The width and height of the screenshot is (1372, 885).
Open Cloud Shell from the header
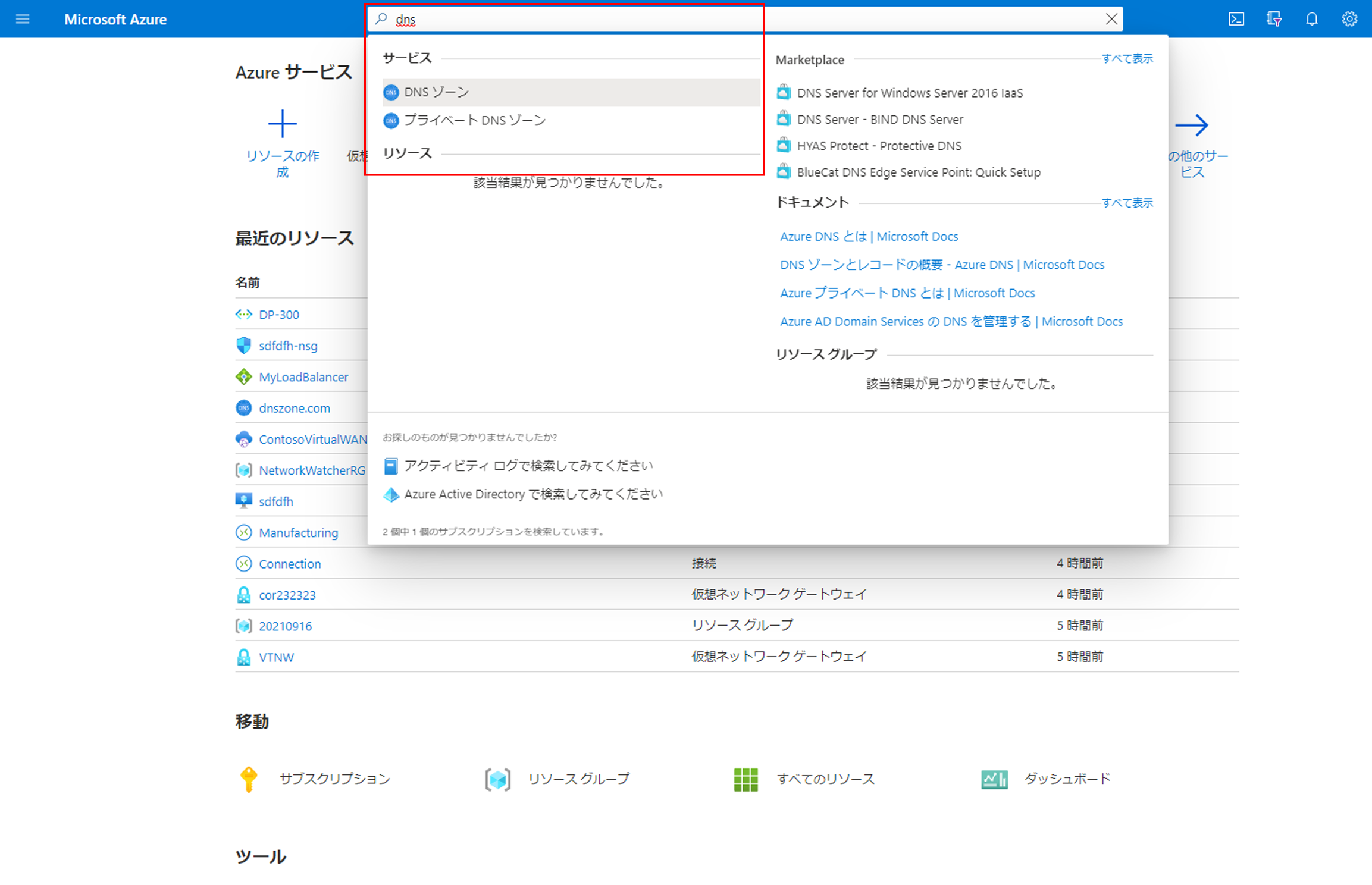click(1236, 19)
